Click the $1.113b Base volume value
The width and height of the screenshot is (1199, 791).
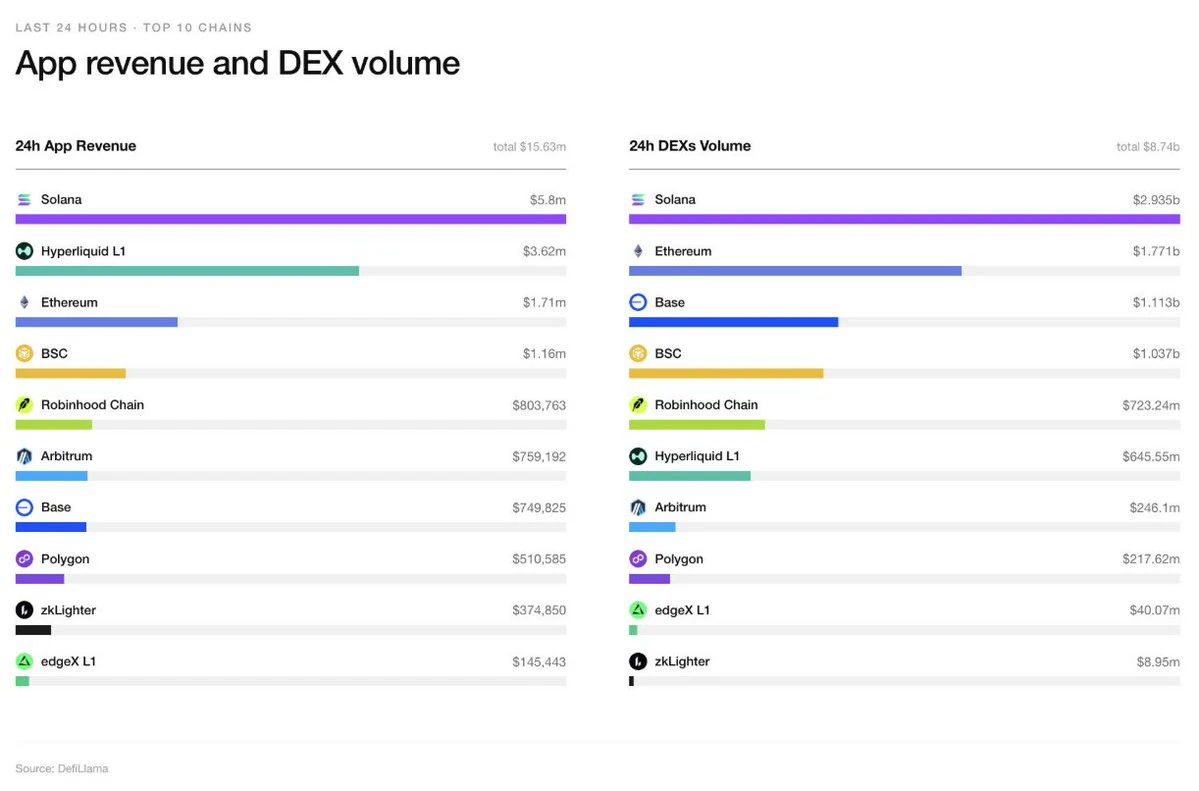[x=1156, y=302]
